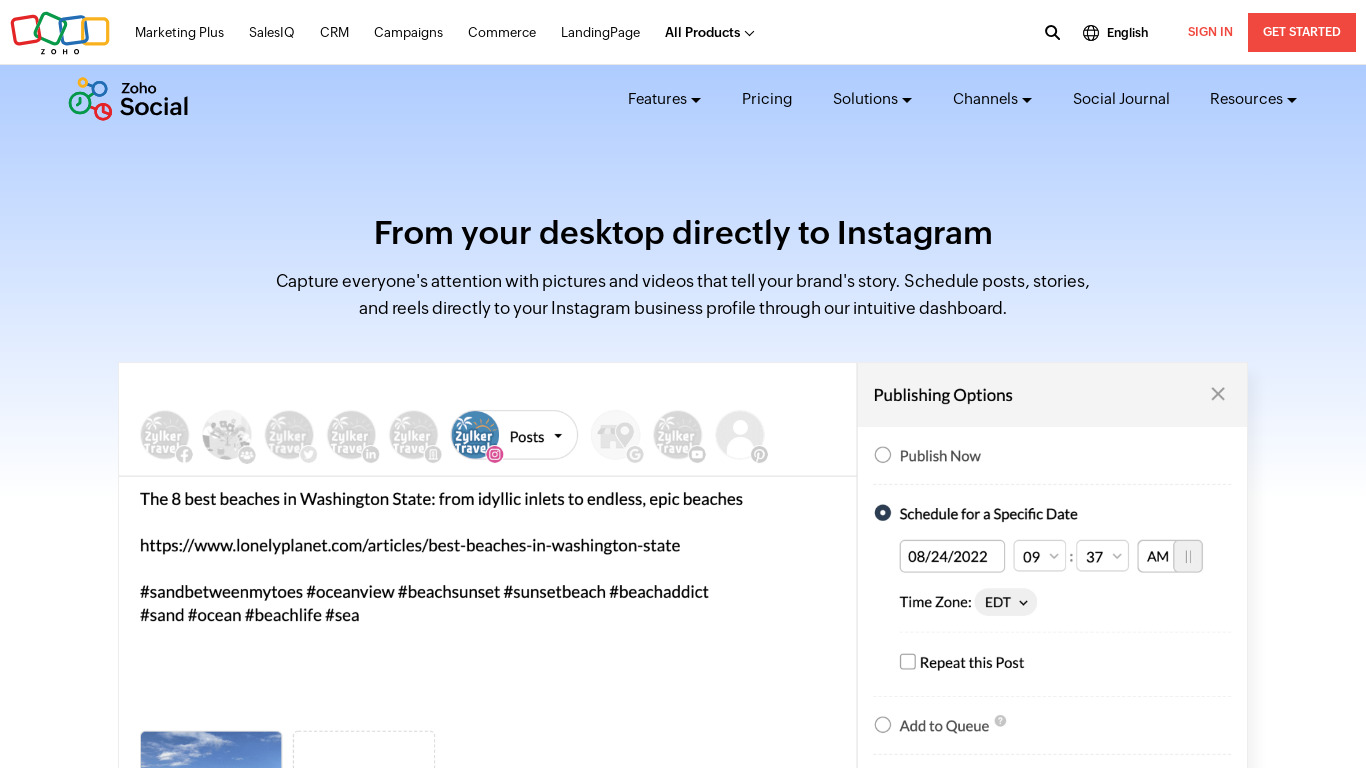Open the Pricing page

(x=767, y=99)
